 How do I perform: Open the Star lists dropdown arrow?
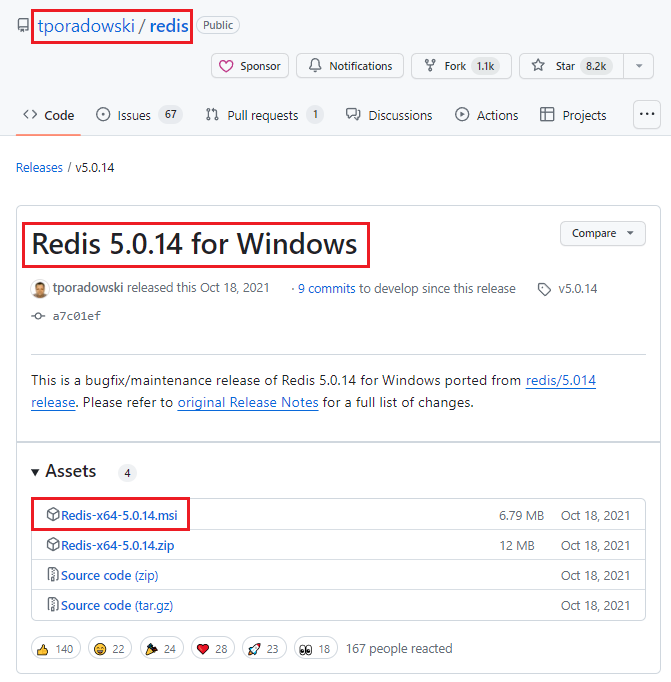pyautogui.click(x=639, y=66)
